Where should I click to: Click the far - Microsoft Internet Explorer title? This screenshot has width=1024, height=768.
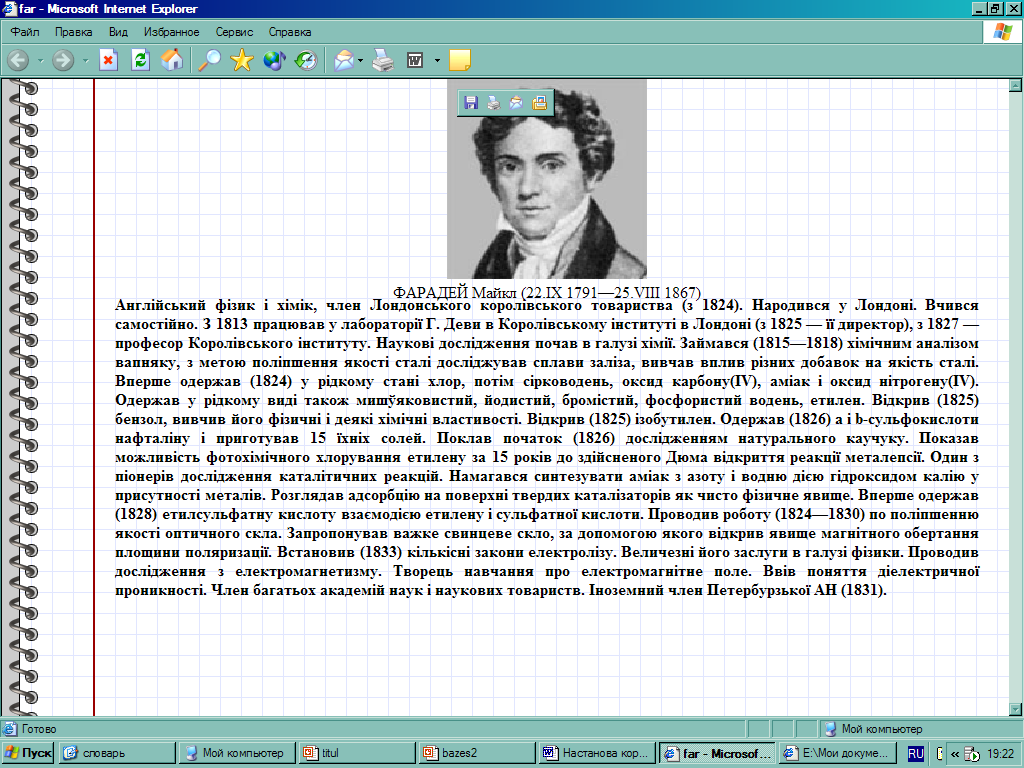pyautogui.click(x=108, y=8)
